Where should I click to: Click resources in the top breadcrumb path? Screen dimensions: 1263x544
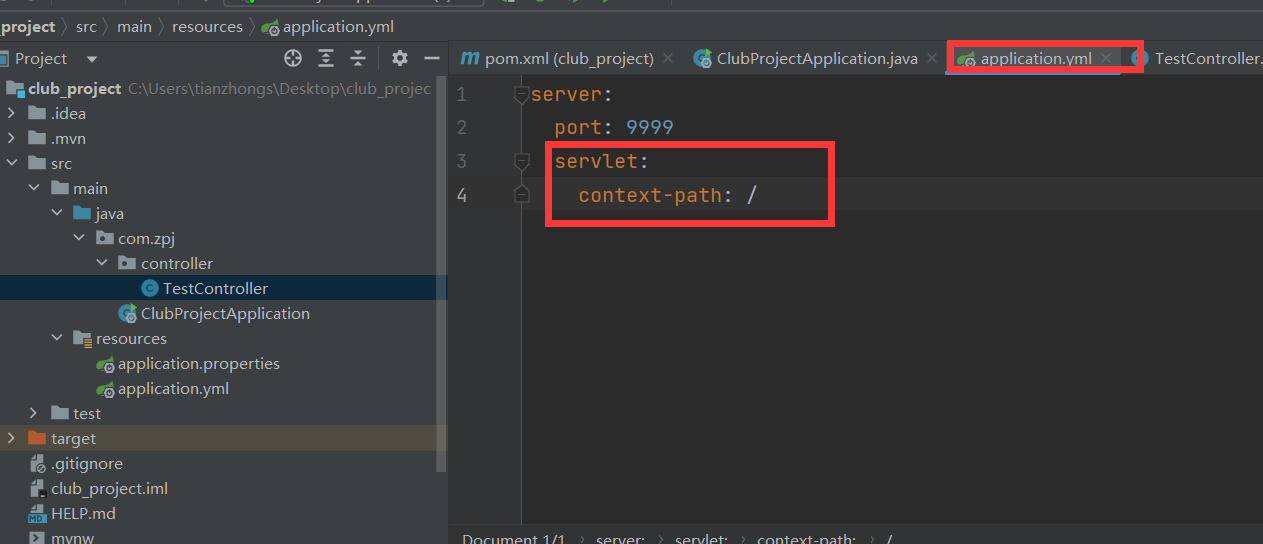(207, 27)
